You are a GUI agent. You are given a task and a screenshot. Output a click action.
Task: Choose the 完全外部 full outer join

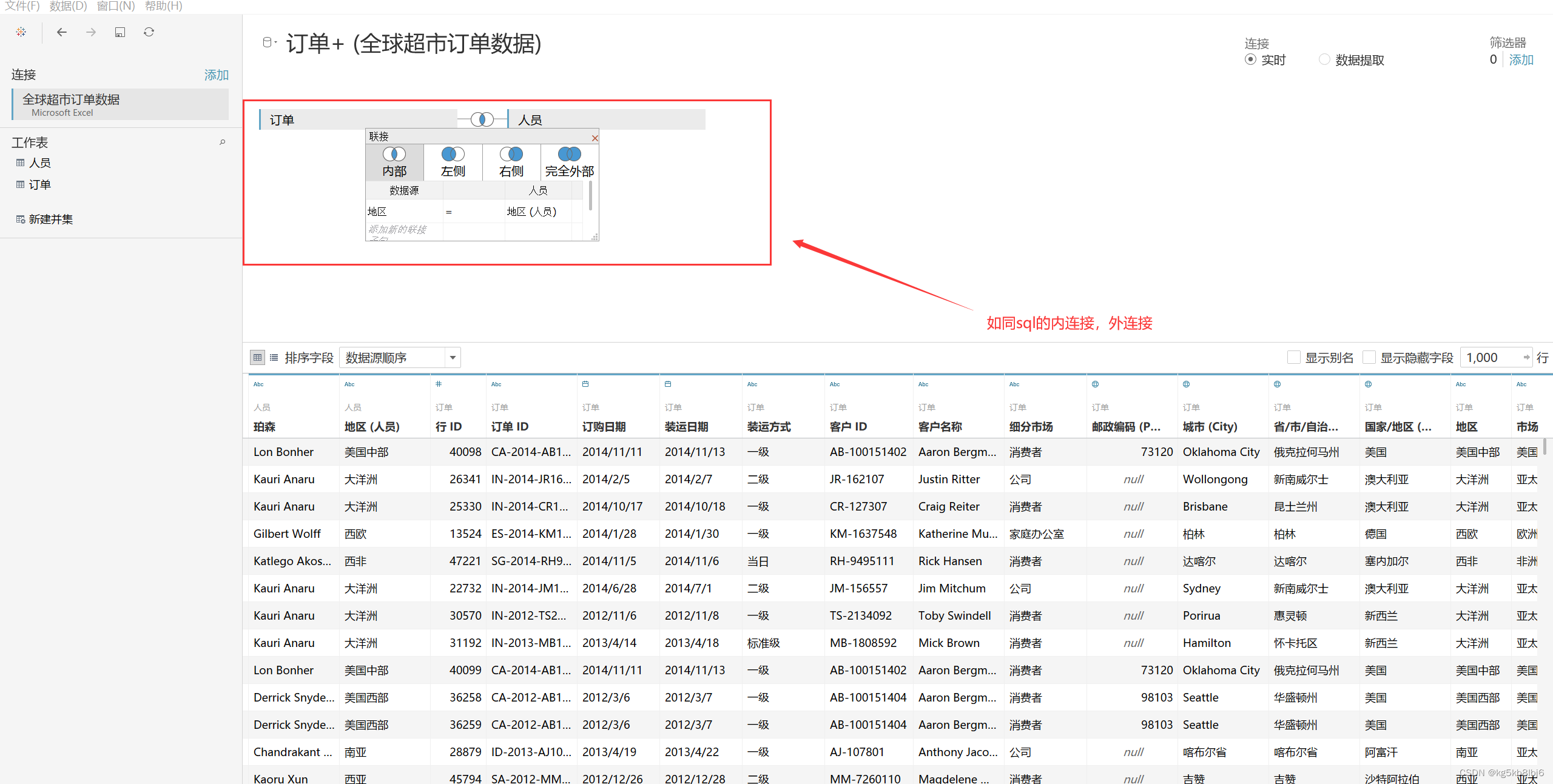pyautogui.click(x=570, y=162)
